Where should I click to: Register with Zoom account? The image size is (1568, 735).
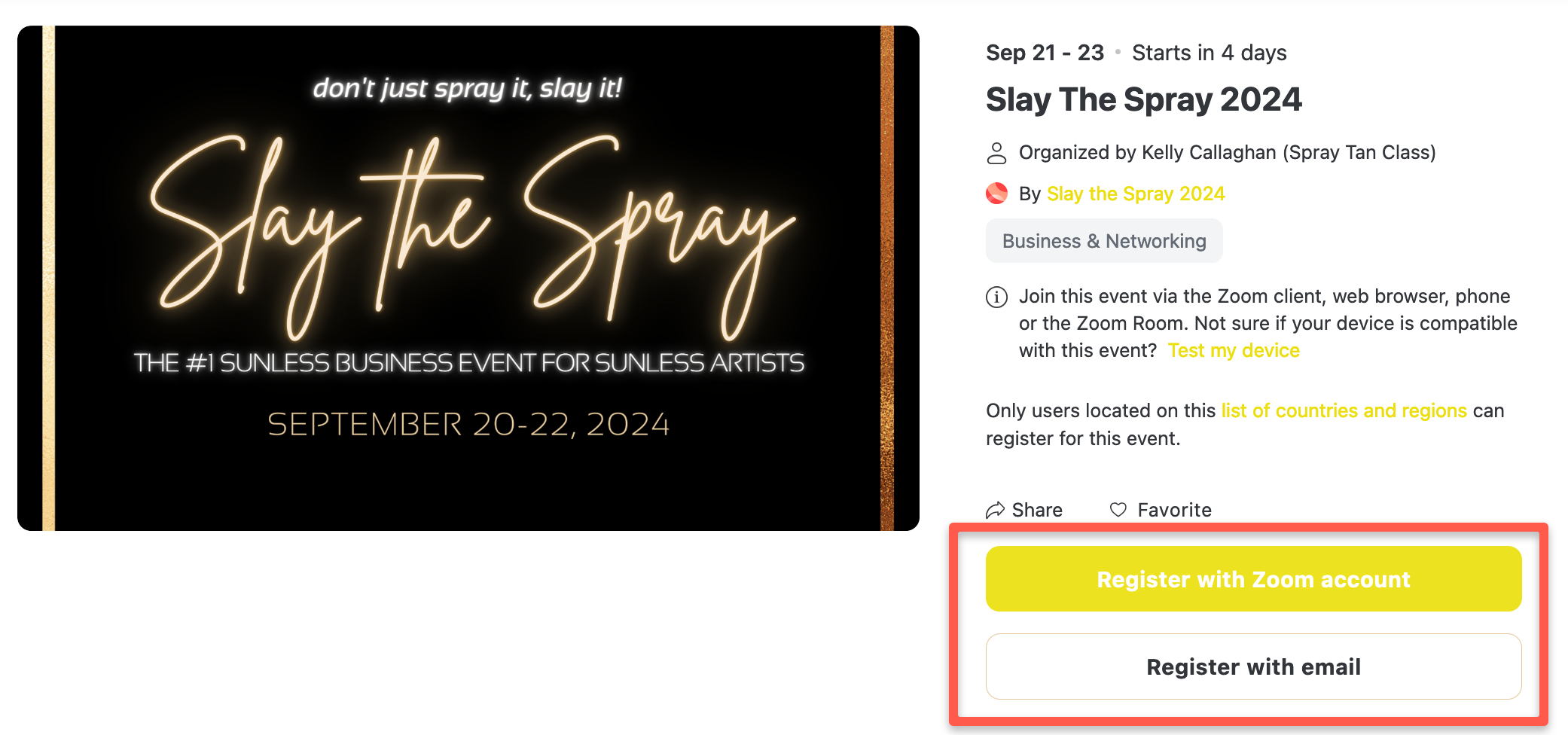tap(1253, 578)
